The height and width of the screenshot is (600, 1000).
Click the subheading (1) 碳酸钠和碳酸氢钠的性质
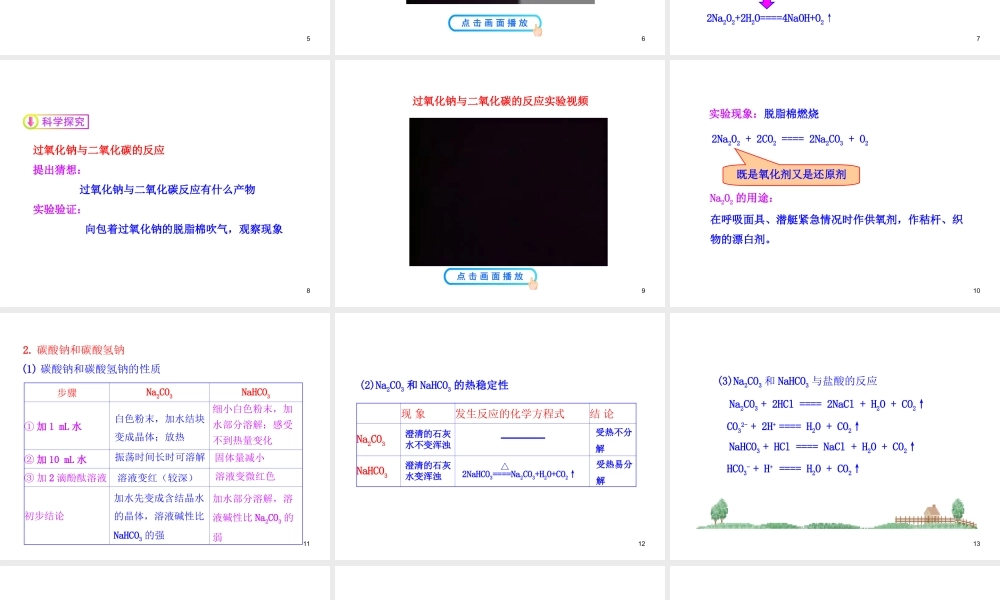pyautogui.click(x=91, y=369)
